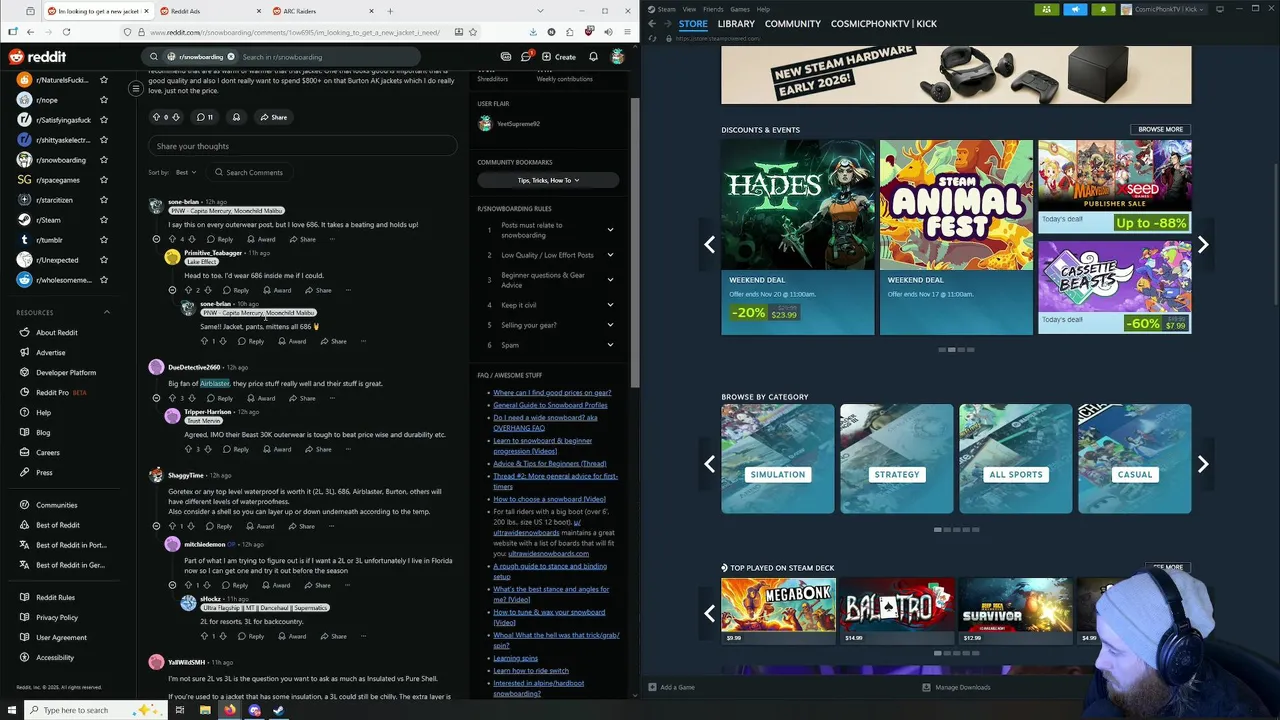Favorite r/nope with its star toggle
The image size is (1280, 720).
[103, 100]
